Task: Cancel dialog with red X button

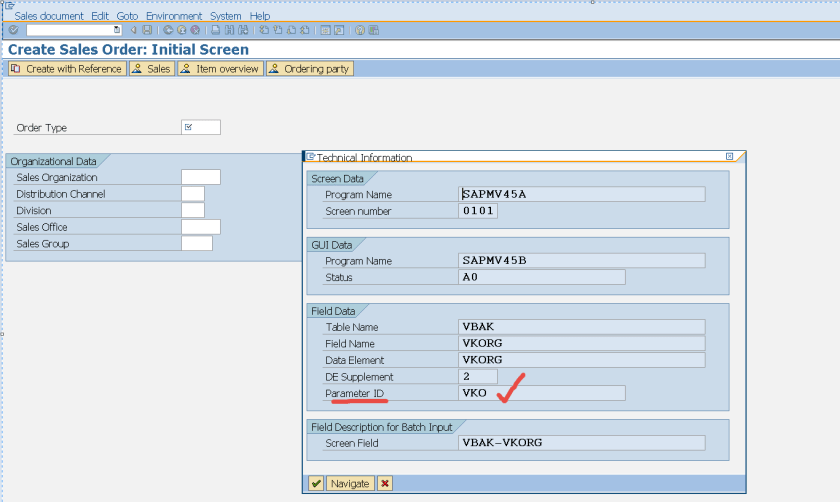Action: pos(385,483)
